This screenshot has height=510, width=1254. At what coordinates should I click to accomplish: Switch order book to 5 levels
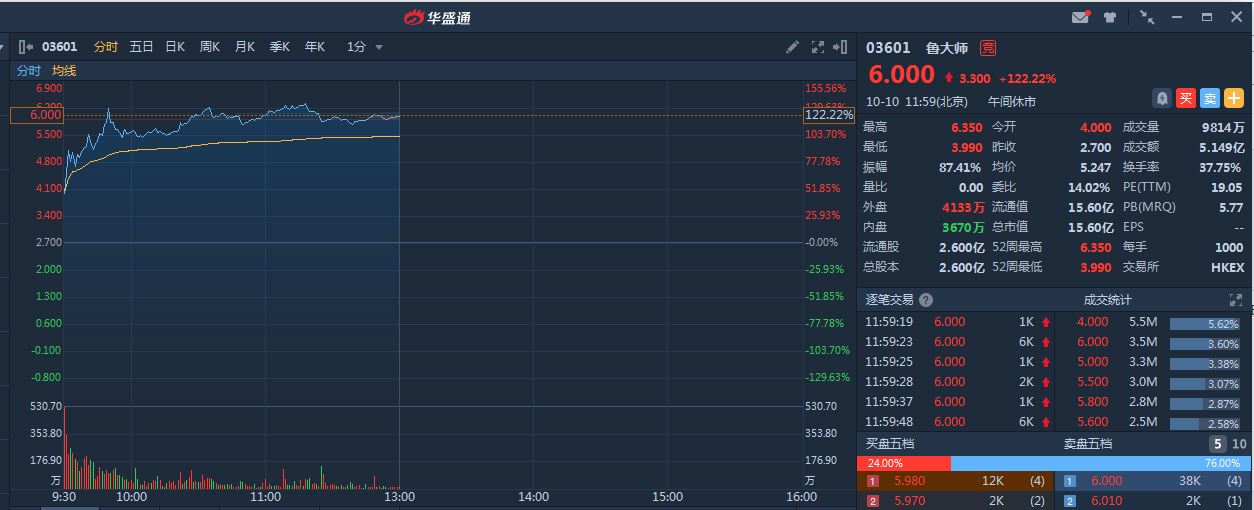1218,444
